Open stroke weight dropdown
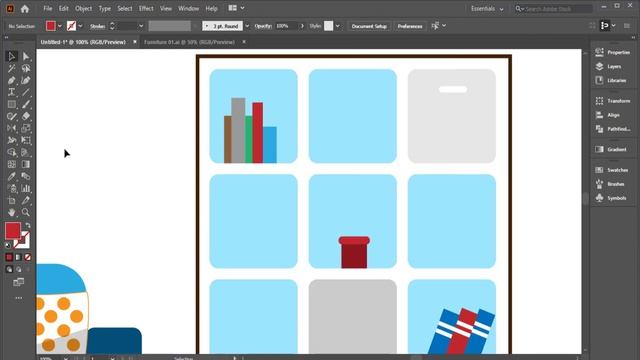The width and height of the screenshot is (640, 360). tap(141, 26)
